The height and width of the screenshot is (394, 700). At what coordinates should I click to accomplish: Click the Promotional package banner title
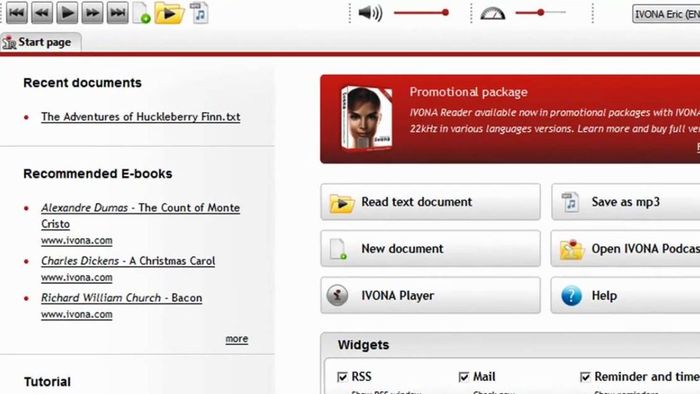[x=468, y=92]
